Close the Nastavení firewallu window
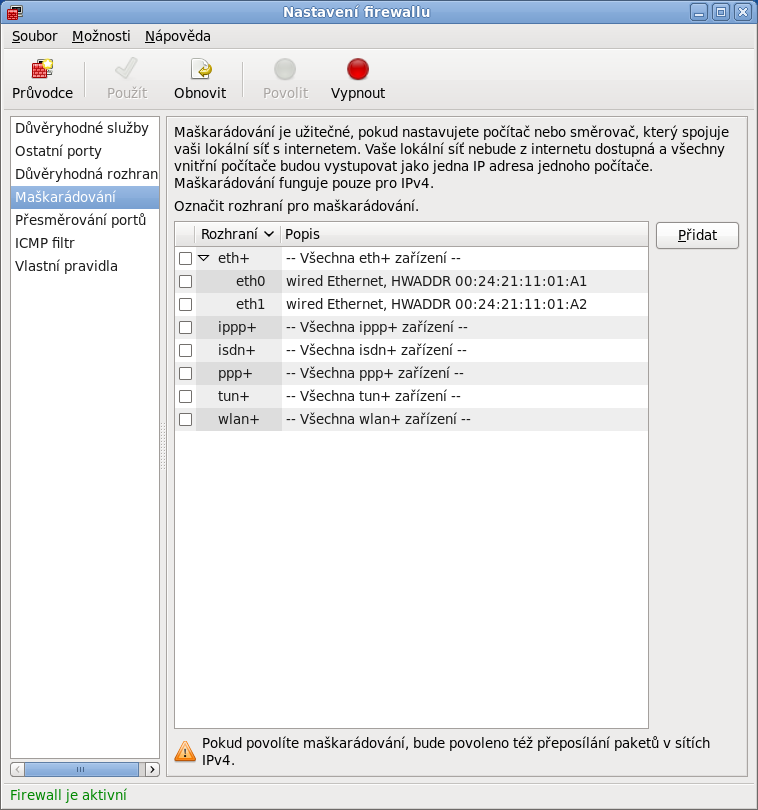 (743, 12)
